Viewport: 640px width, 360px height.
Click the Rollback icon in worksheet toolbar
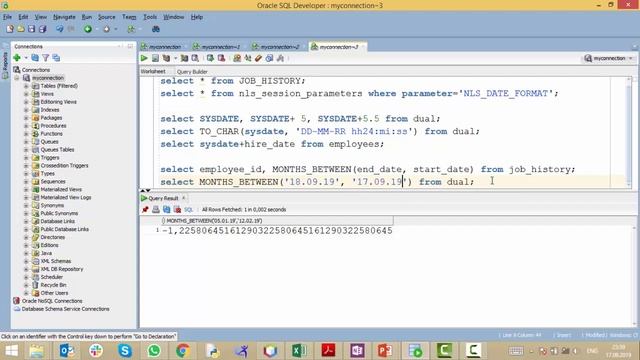point(221,58)
